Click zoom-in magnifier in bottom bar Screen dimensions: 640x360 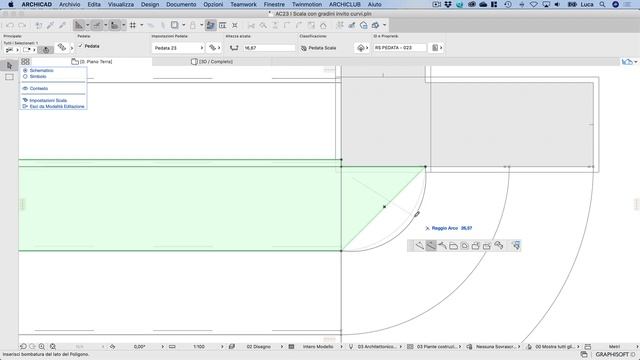click(x=42, y=347)
